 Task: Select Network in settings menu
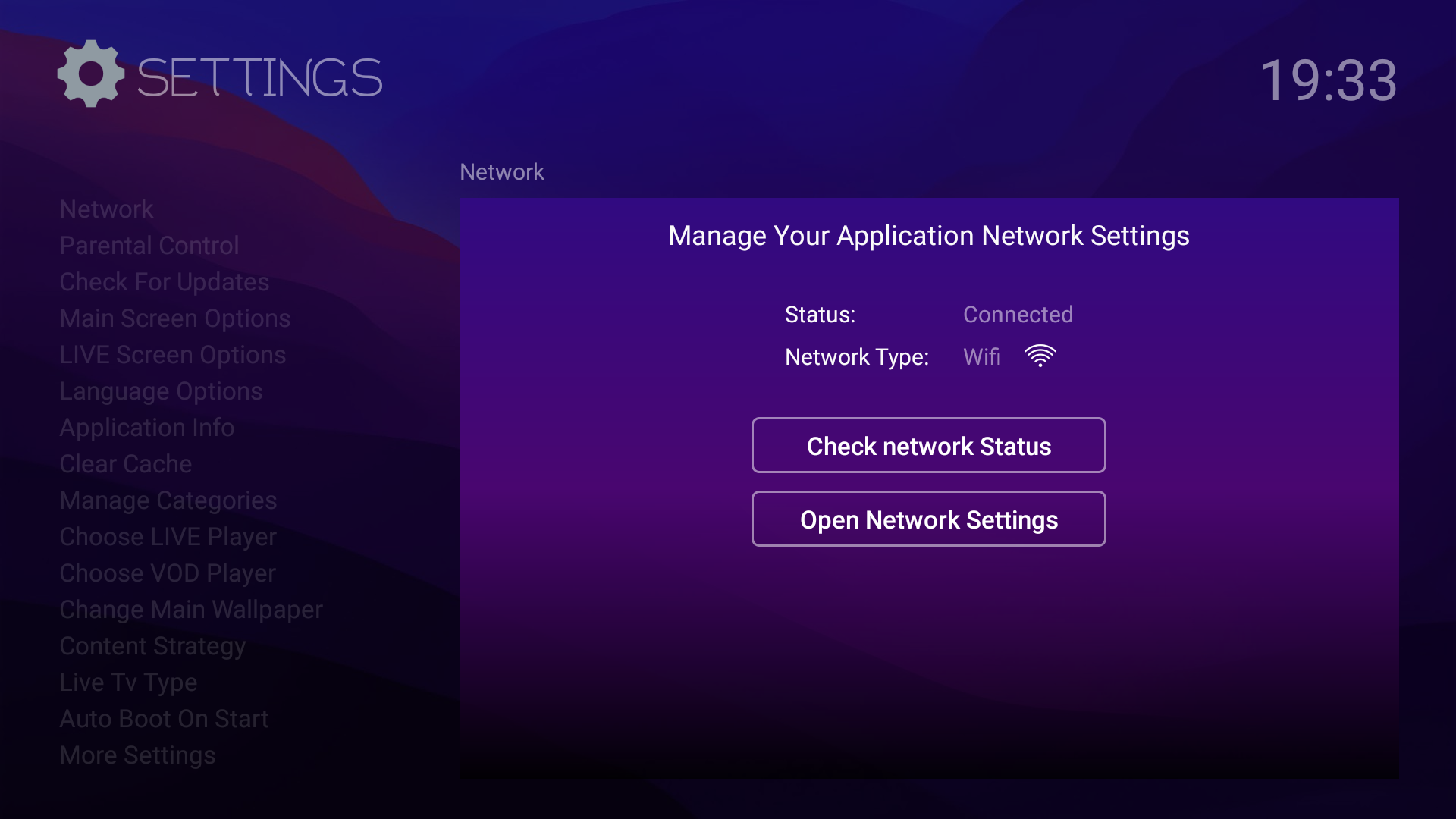coord(106,209)
